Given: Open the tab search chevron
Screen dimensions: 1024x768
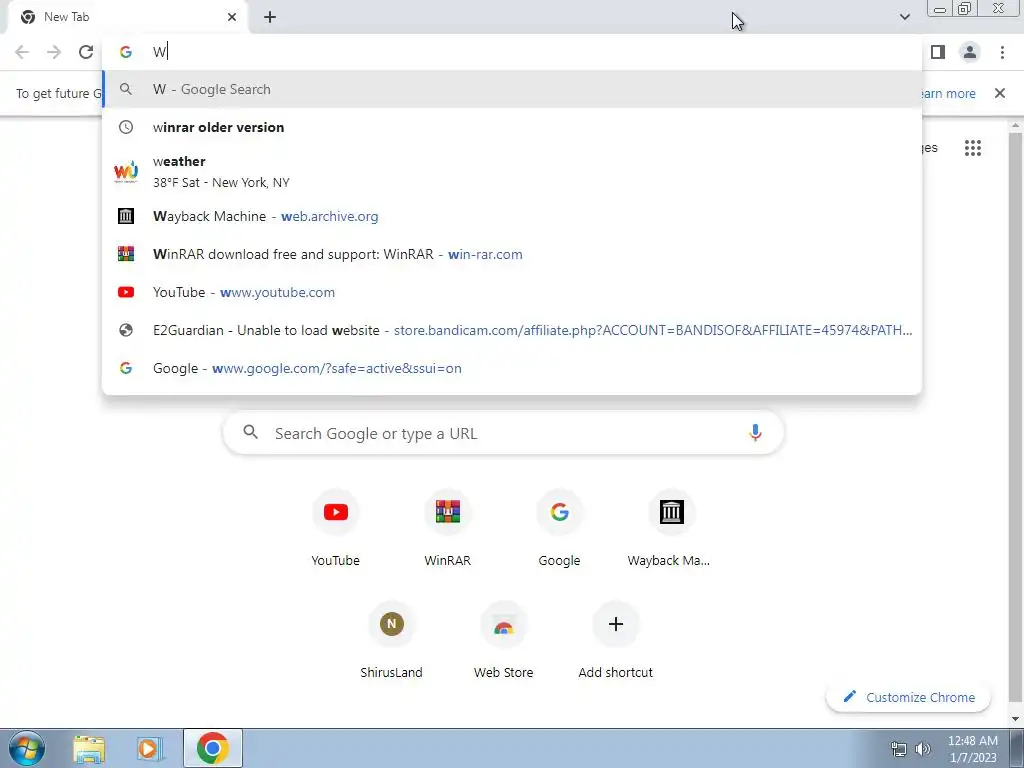Looking at the screenshot, I should coord(904,17).
